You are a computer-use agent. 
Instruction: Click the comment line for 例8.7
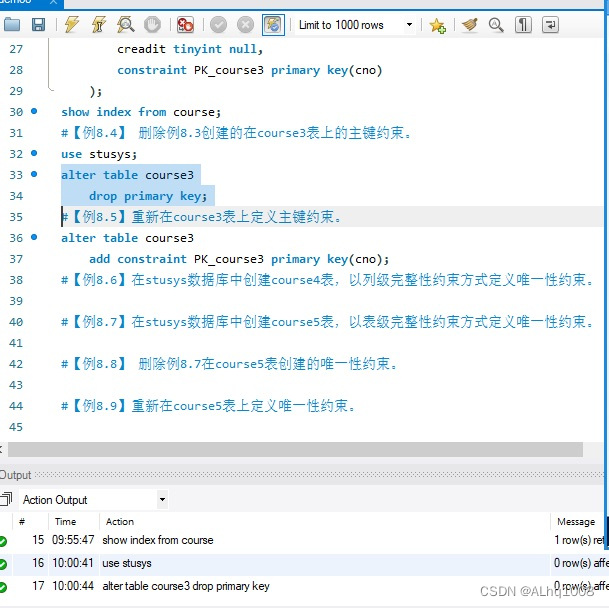[x=327, y=322]
